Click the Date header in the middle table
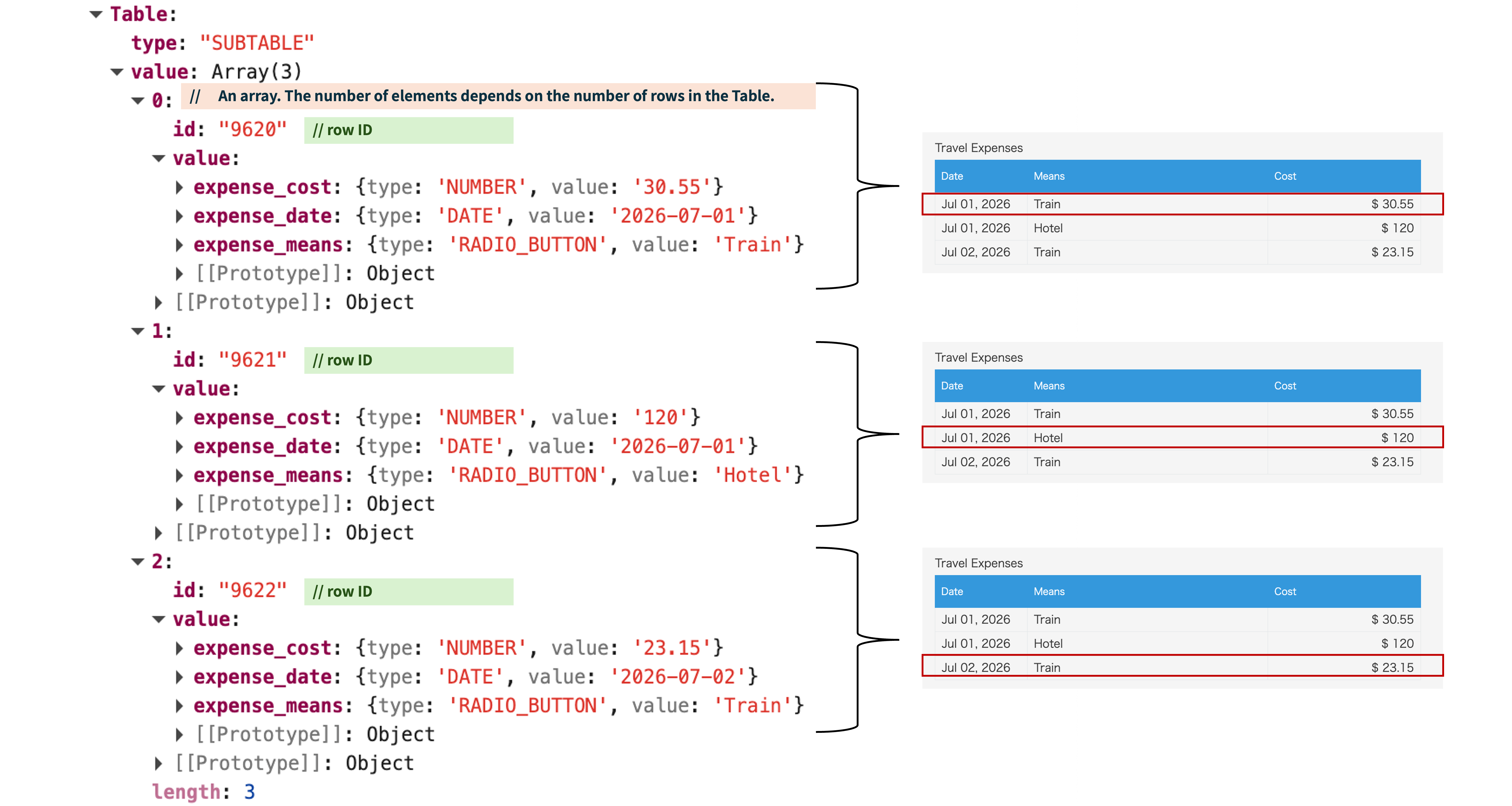 [x=952, y=386]
